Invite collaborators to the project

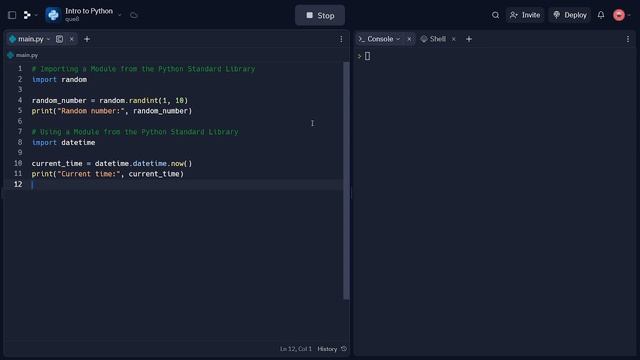tap(525, 15)
